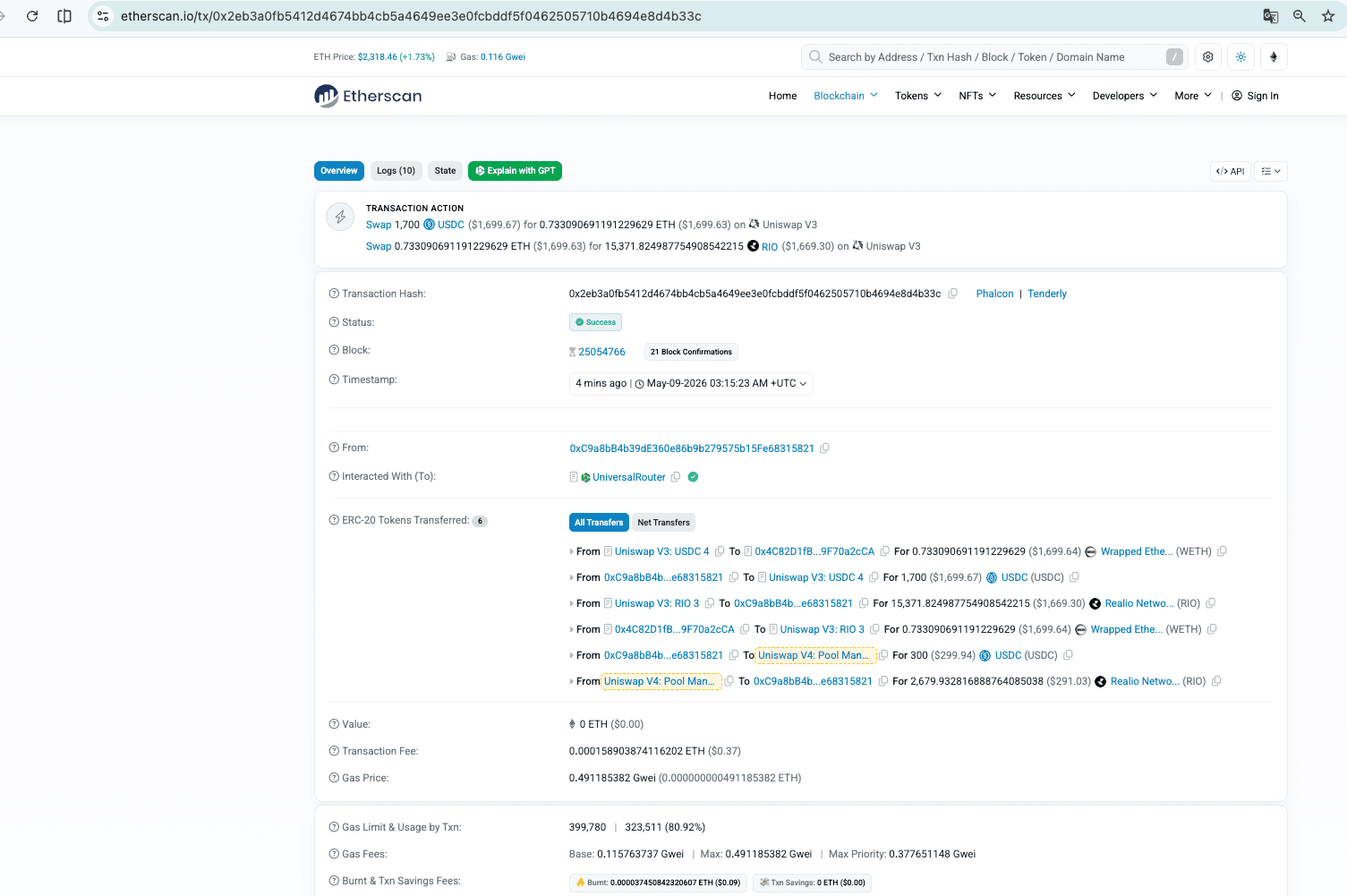Copy Wrapped Ethe... (WETH) token address in first row
The image size is (1347, 896).
click(1222, 551)
